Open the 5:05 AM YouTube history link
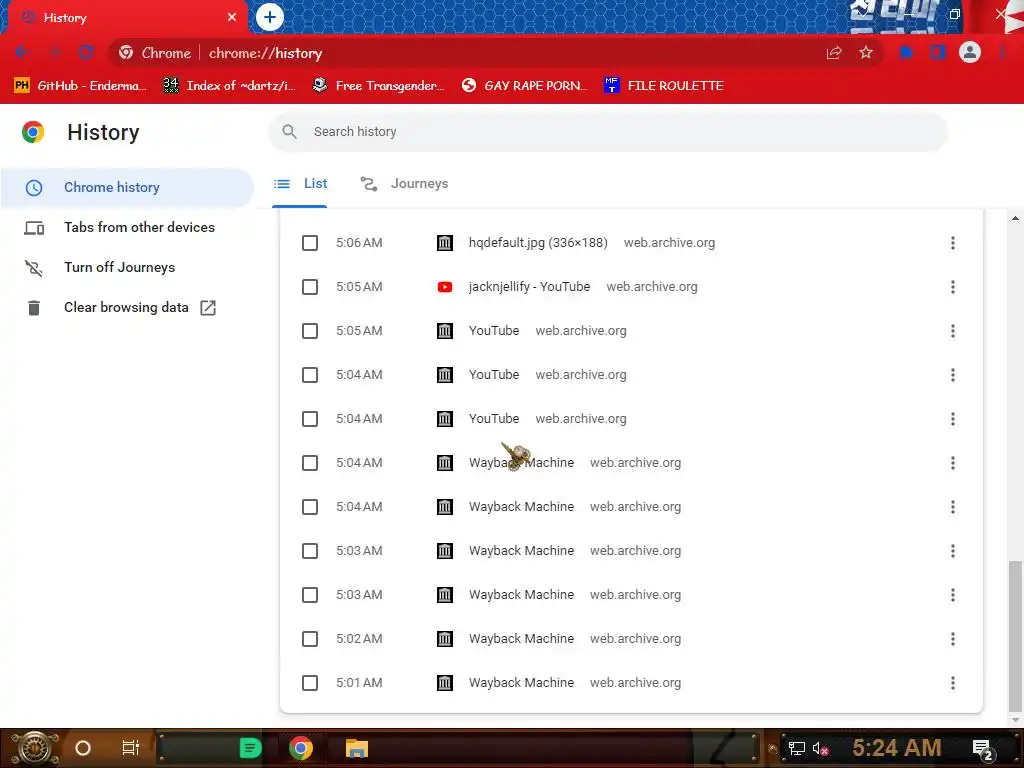This screenshot has width=1024, height=768. (x=494, y=331)
